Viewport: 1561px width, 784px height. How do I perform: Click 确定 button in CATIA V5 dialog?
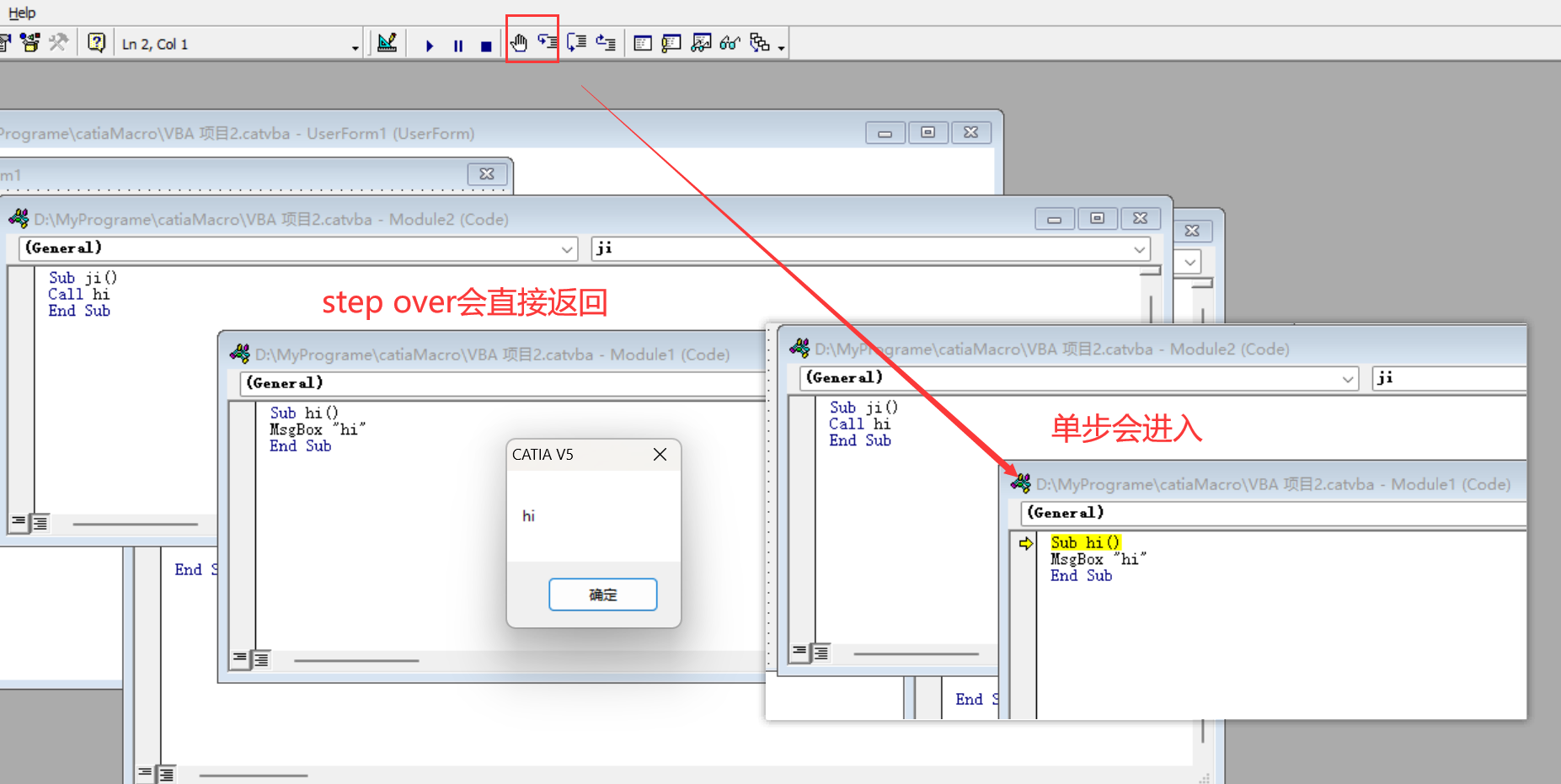click(602, 595)
